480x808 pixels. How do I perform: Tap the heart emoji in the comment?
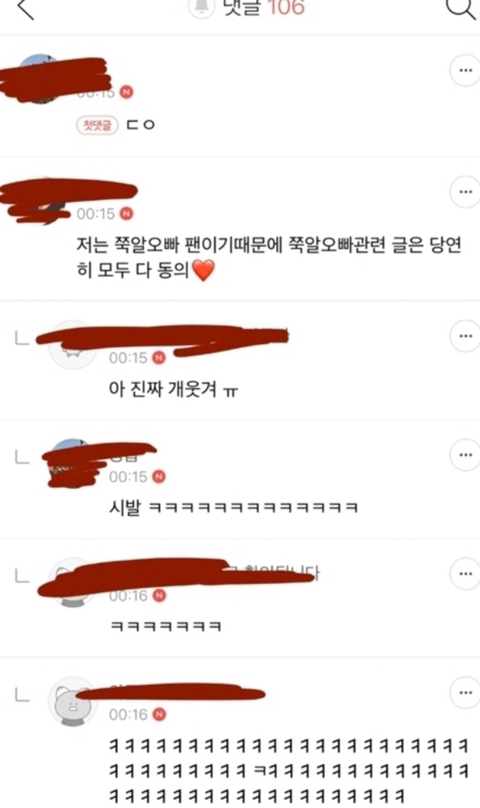[203, 270]
